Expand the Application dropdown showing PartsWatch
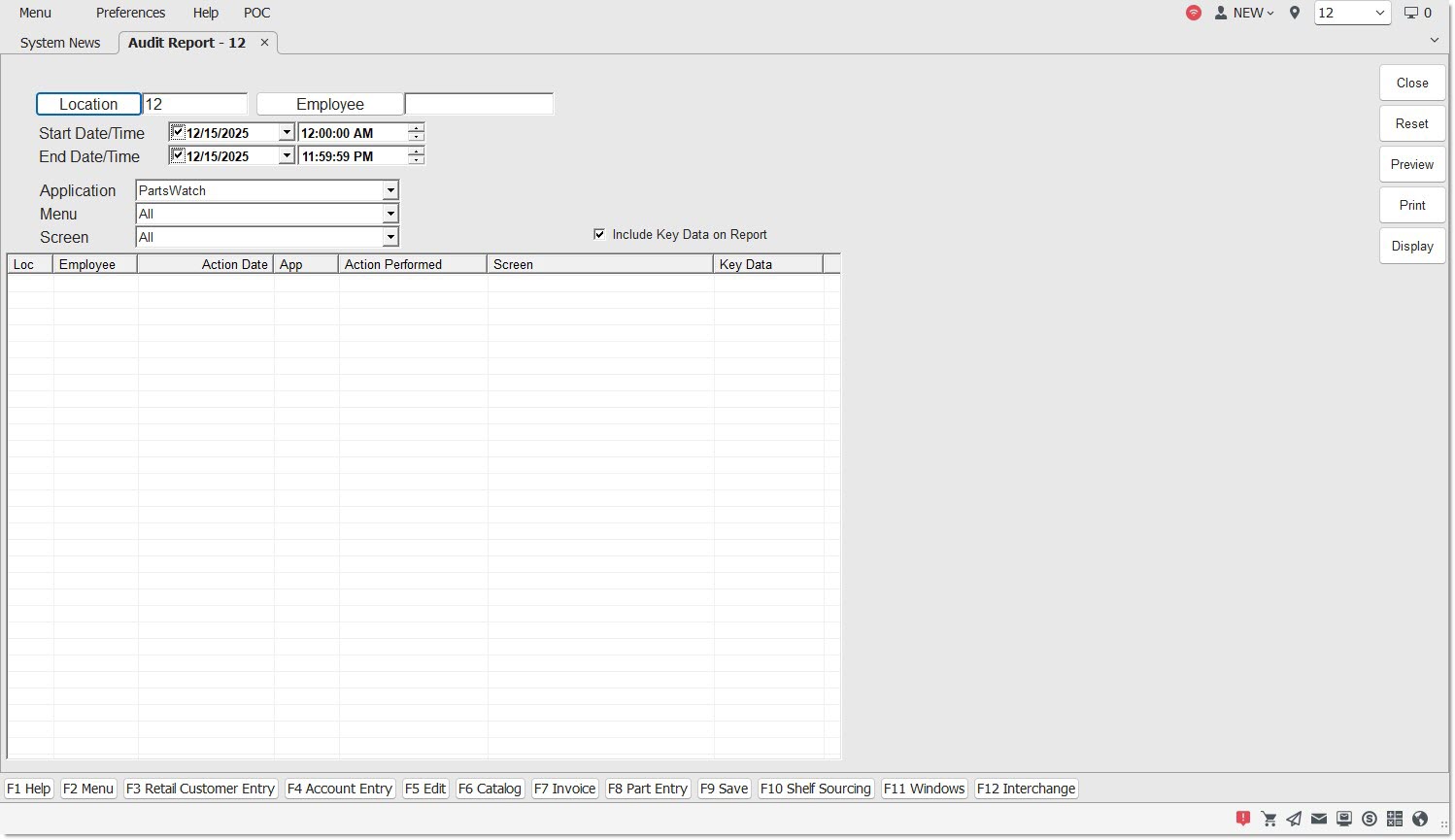1455x840 pixels. pyautogui.click(x=390, y=190)
